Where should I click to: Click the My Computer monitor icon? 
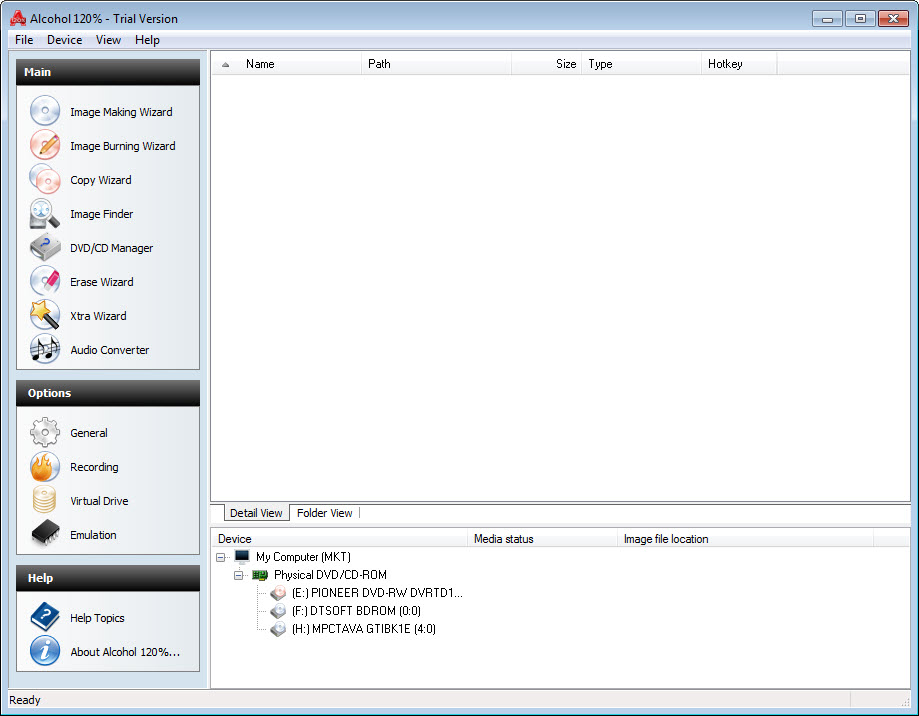242,557
